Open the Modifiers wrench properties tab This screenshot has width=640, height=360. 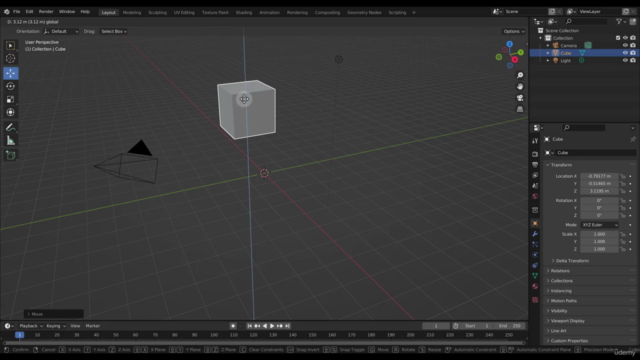click(535, 234)
